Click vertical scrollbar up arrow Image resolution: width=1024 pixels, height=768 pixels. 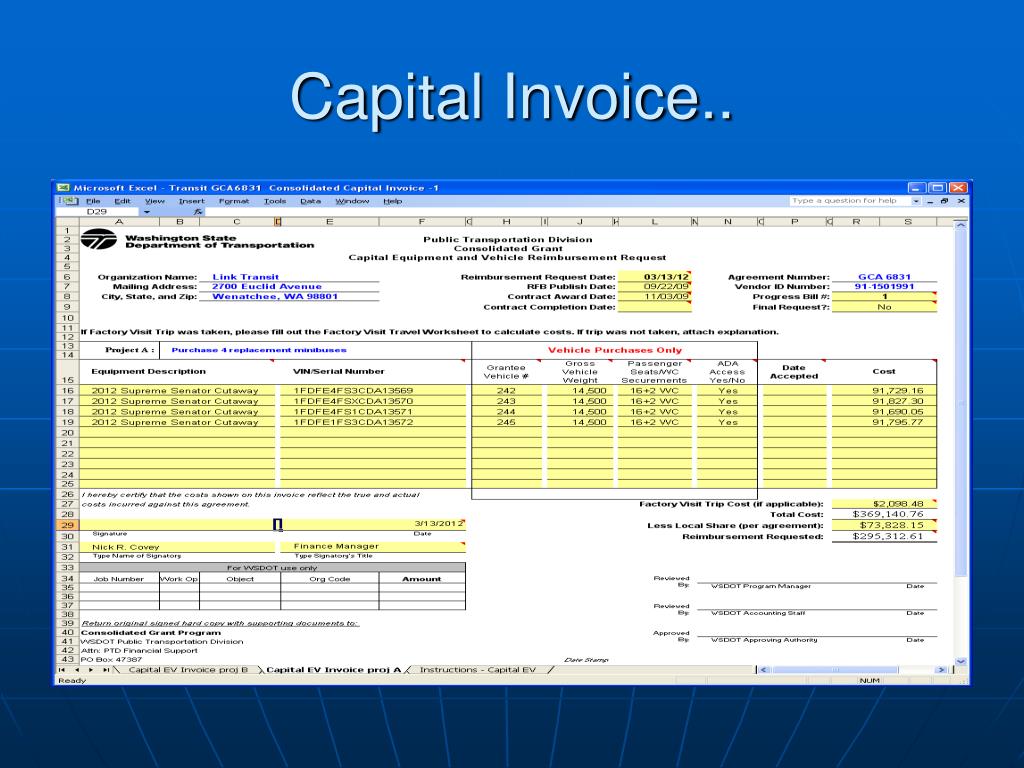coord(960,225)
